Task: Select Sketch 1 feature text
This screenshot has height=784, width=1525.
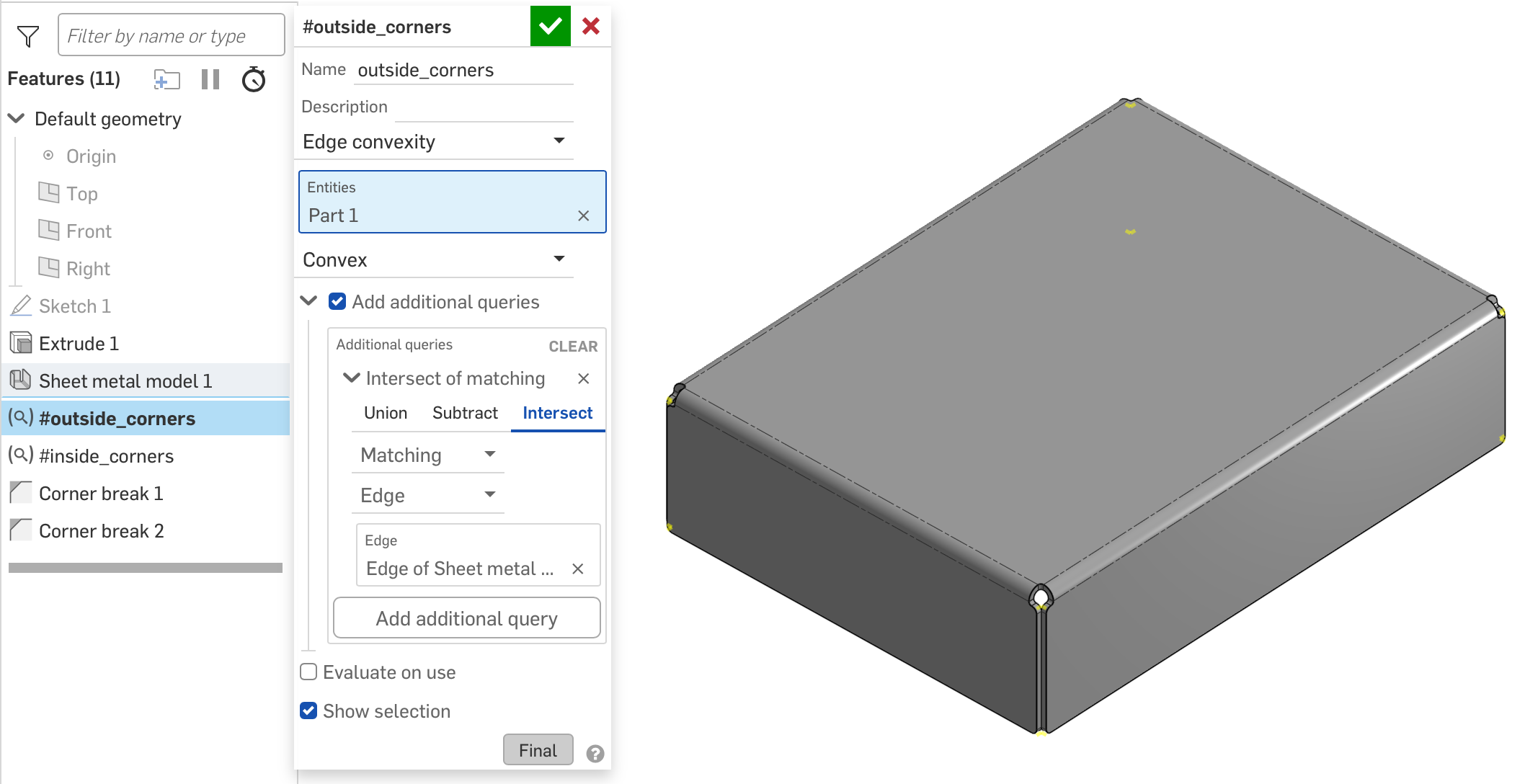Action: coord(75,306)
